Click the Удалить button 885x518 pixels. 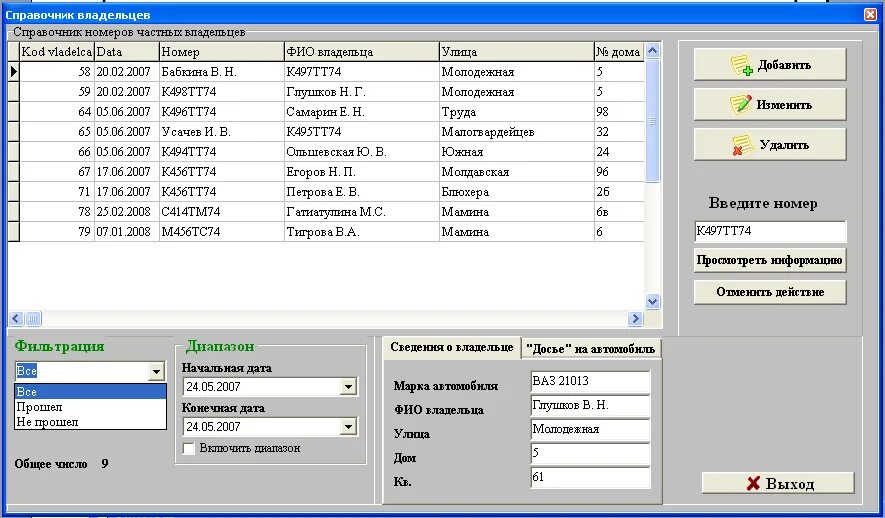click(x=770, y=145)
